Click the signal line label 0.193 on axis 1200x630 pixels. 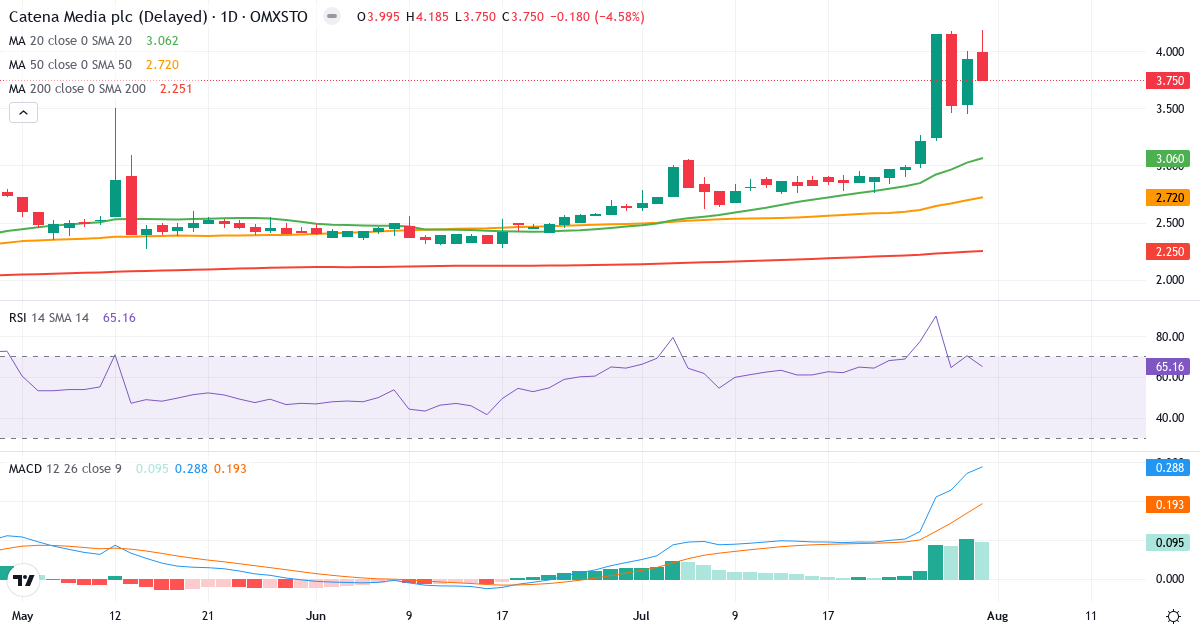[x=1169, y=504]
